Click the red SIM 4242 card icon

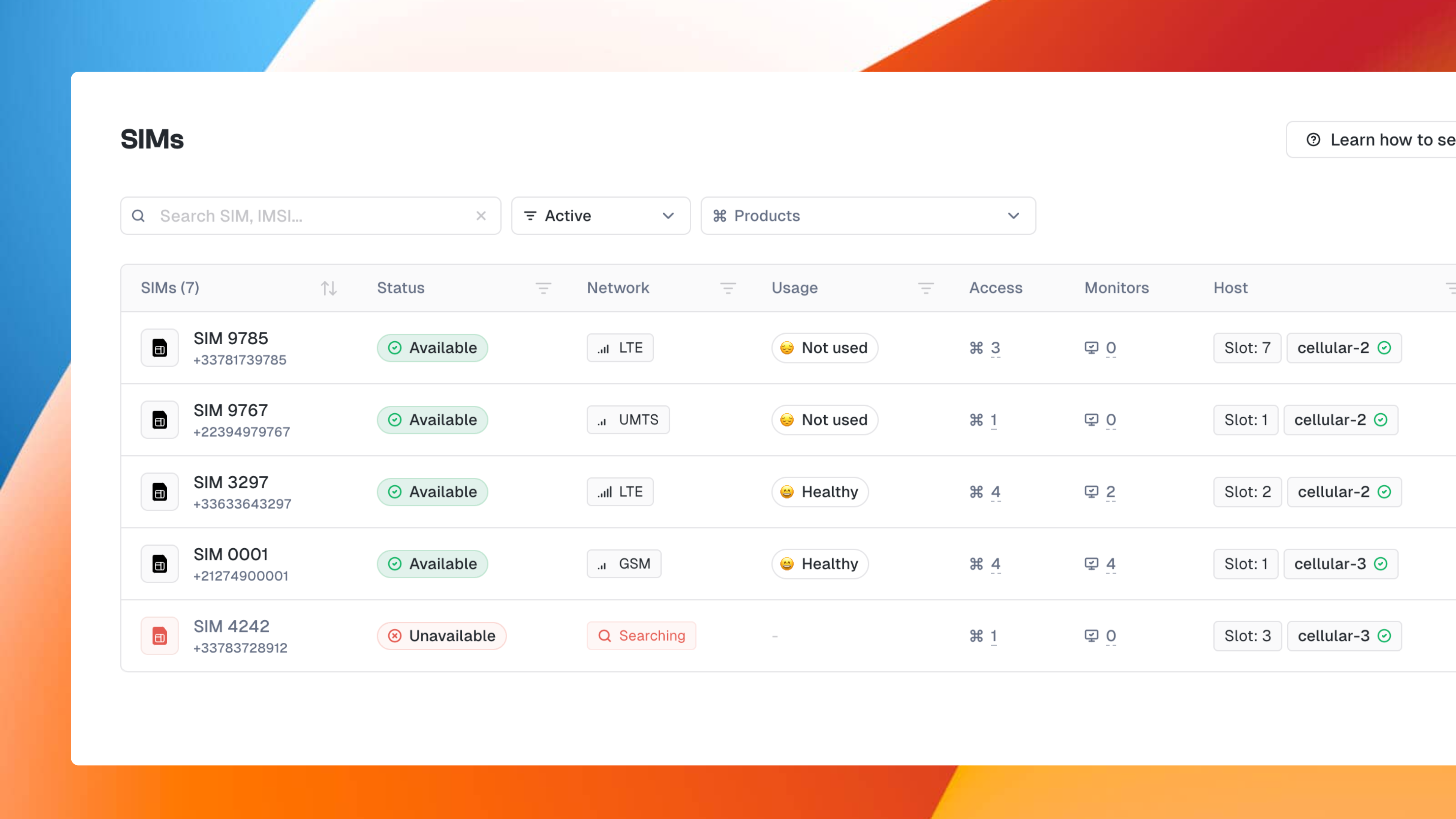coord(159,636)
